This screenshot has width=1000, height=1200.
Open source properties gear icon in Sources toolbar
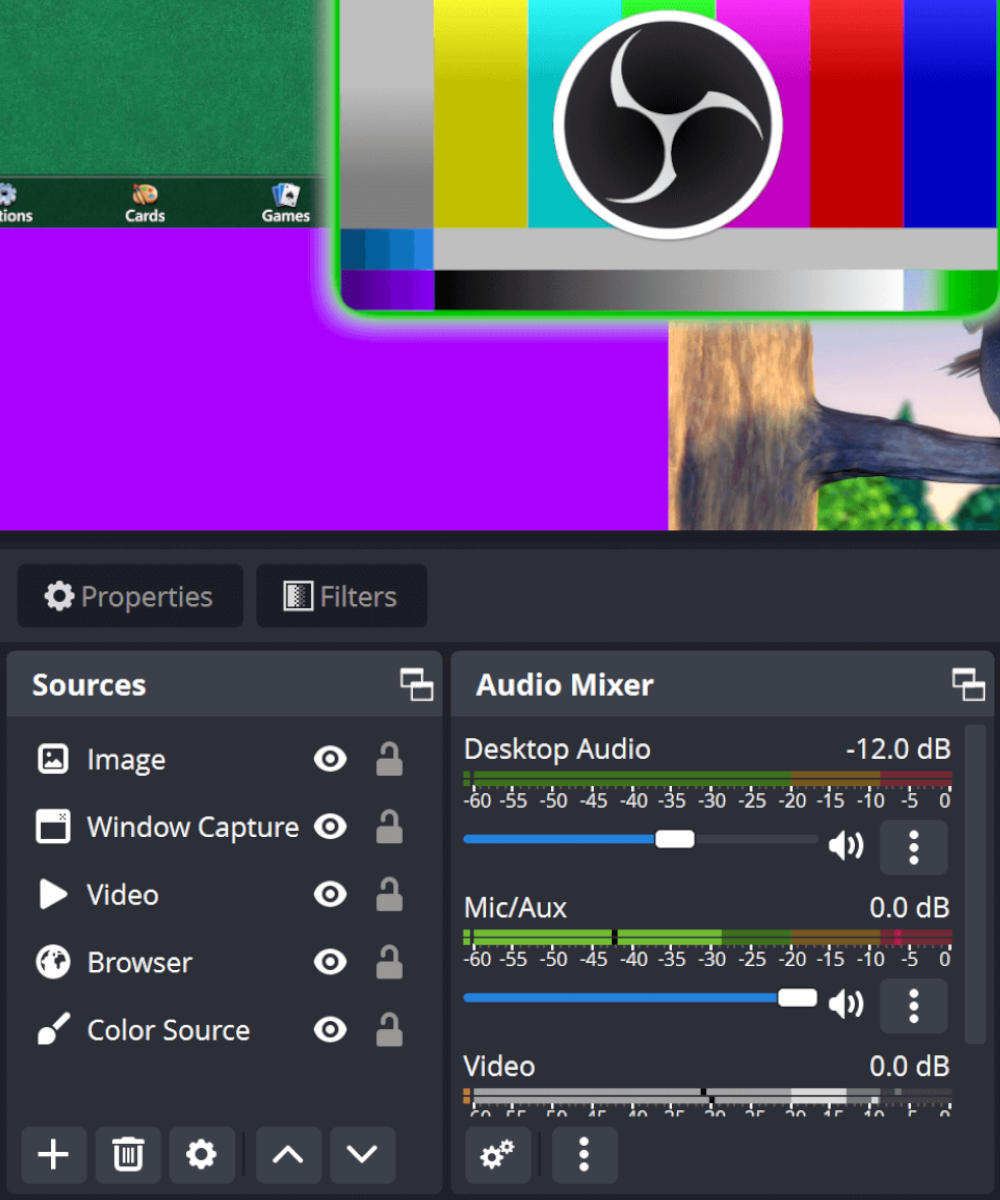click(x=201, y=1155)
